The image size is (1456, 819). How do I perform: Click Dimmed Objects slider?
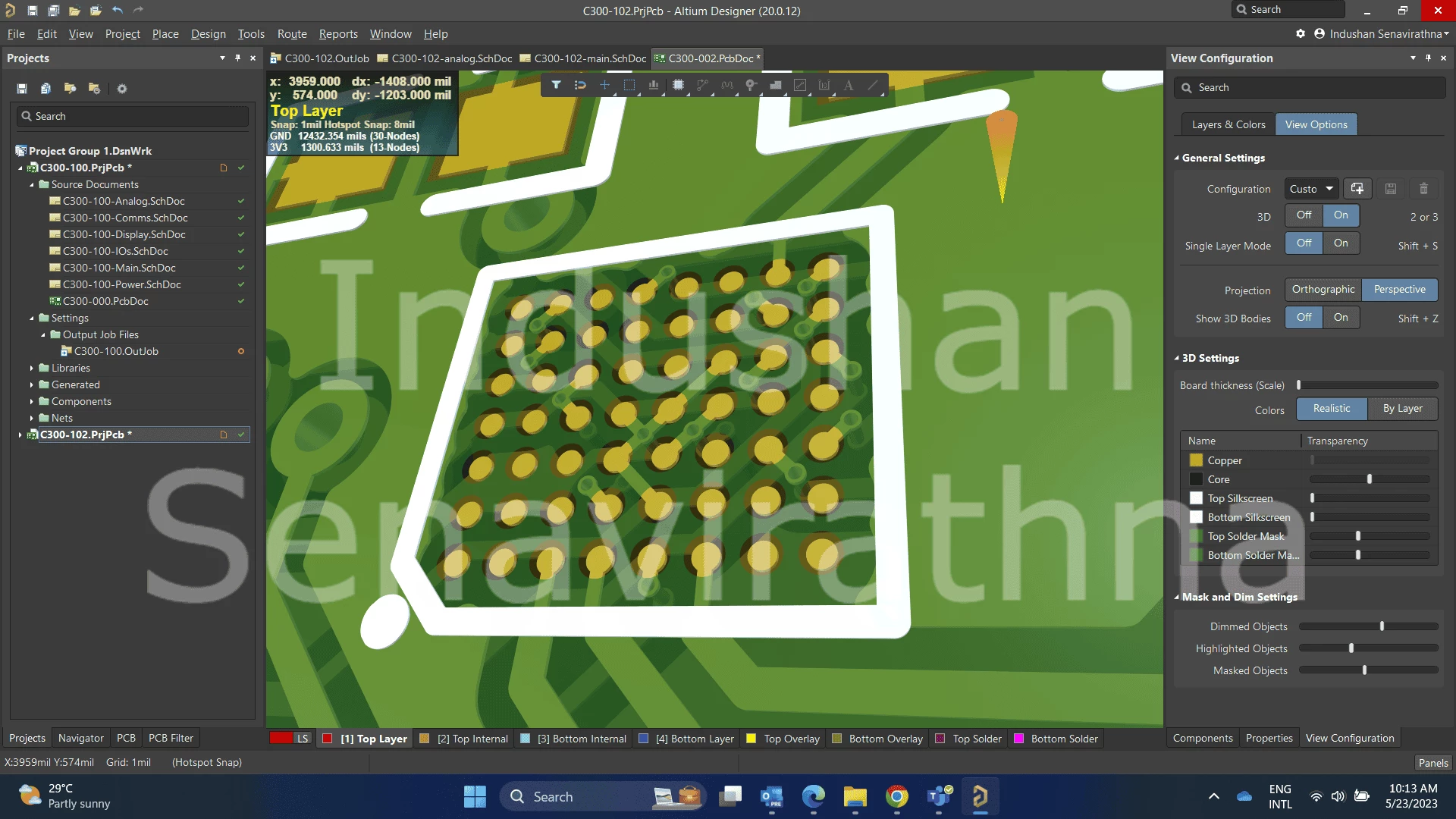(1368, 627)
